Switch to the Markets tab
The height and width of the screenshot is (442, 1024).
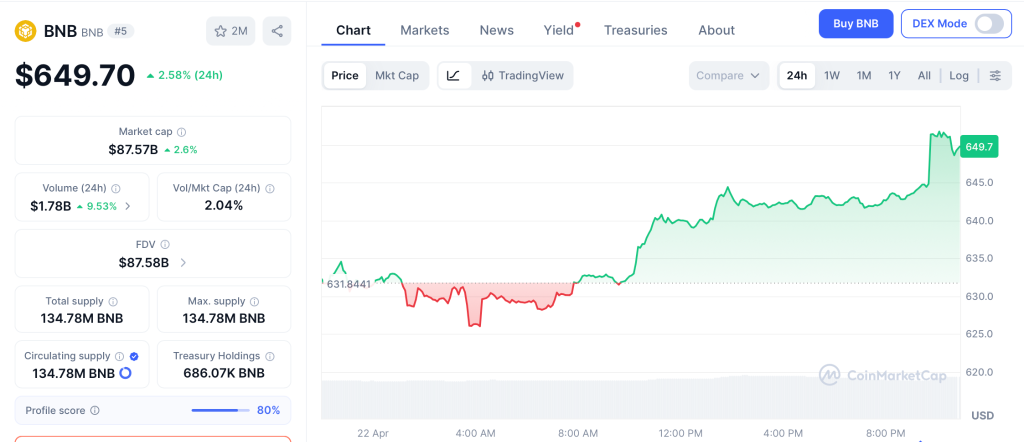point(425,30)
